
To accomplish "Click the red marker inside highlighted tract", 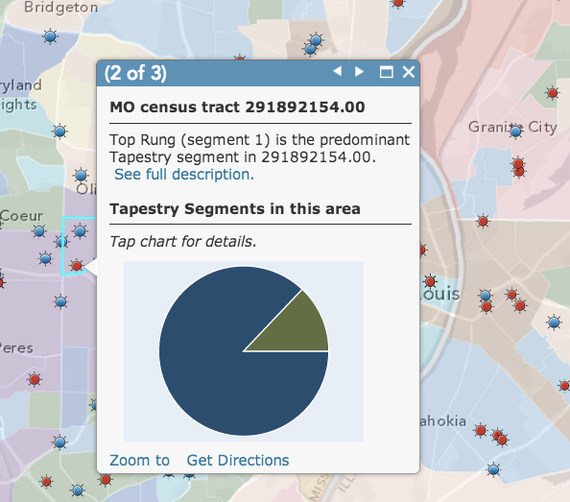I will [x=76, y=266].
